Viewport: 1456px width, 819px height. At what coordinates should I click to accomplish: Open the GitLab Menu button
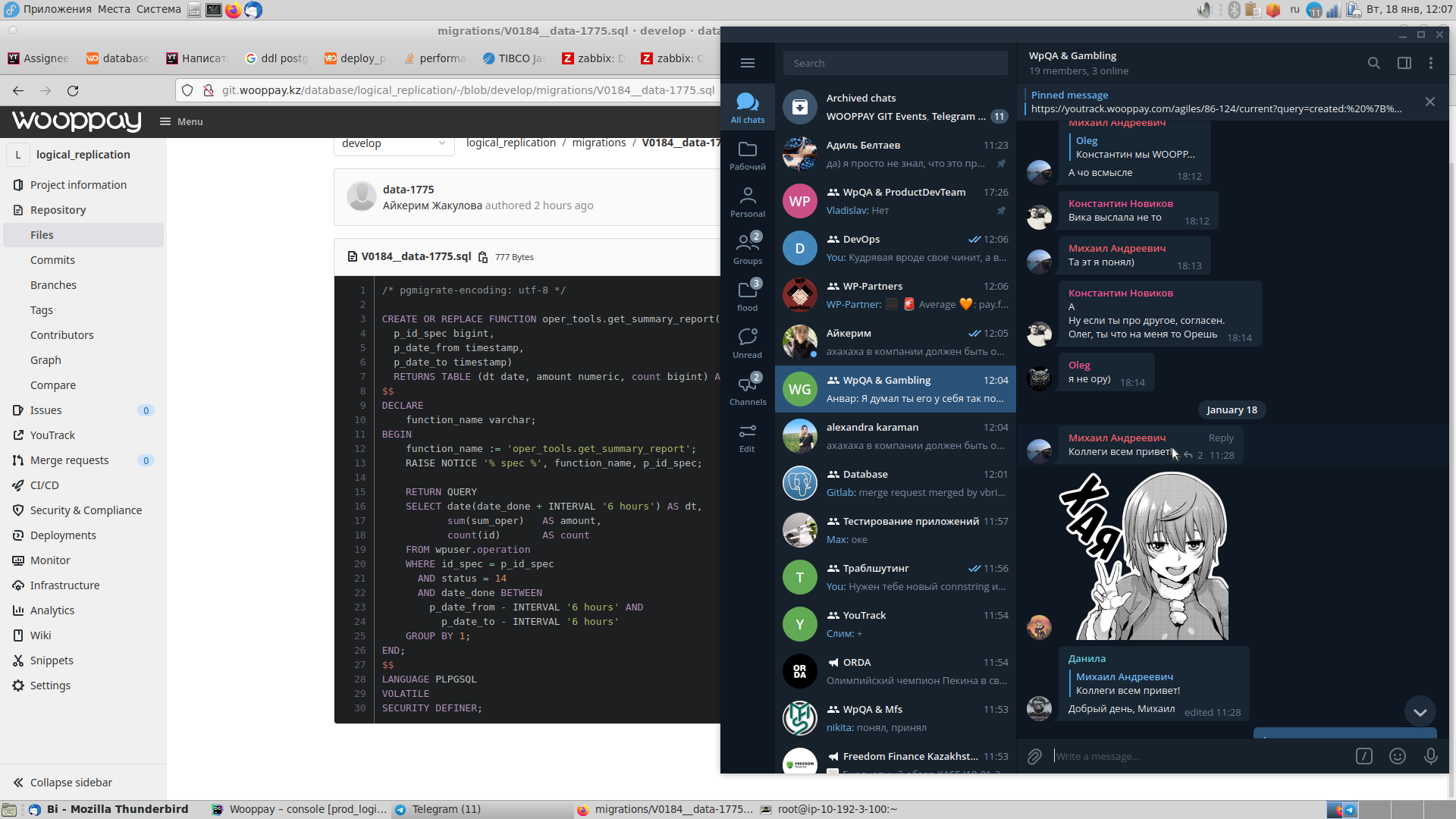coord(181,121)
